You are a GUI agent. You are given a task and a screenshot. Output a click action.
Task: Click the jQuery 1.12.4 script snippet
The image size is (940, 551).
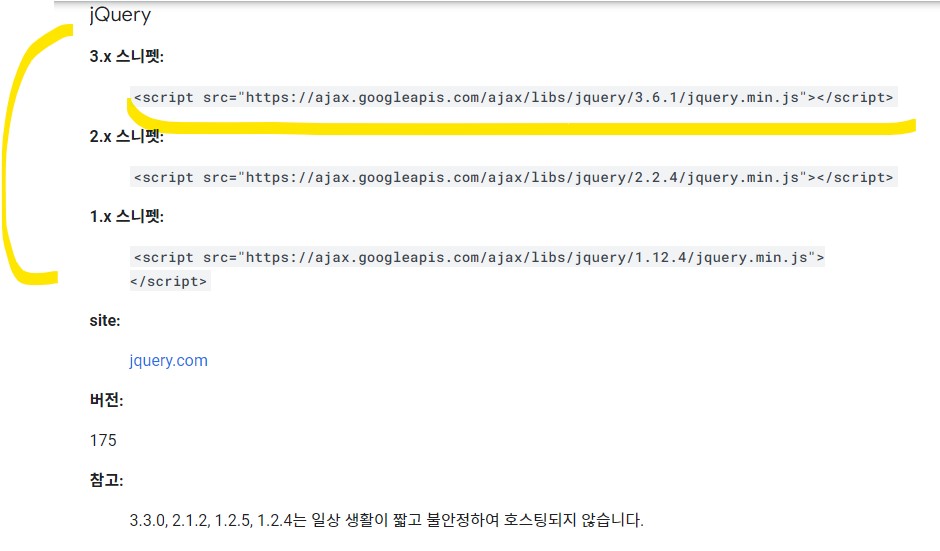(x=477, y=269)
